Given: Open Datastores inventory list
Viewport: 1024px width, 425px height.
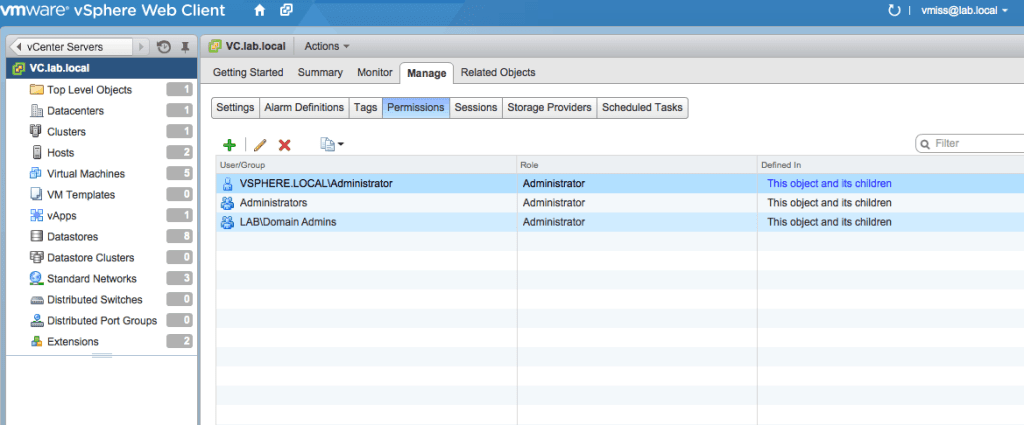Looking at the screenshot, I should click(72, 237).
